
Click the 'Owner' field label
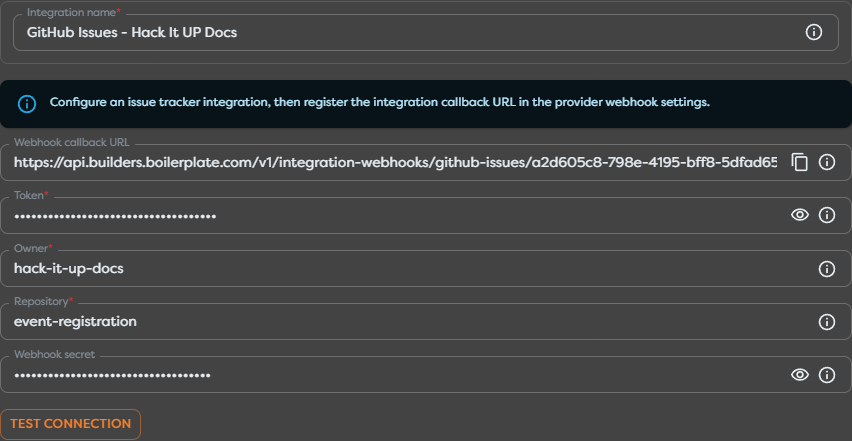(x=33, y=248)
